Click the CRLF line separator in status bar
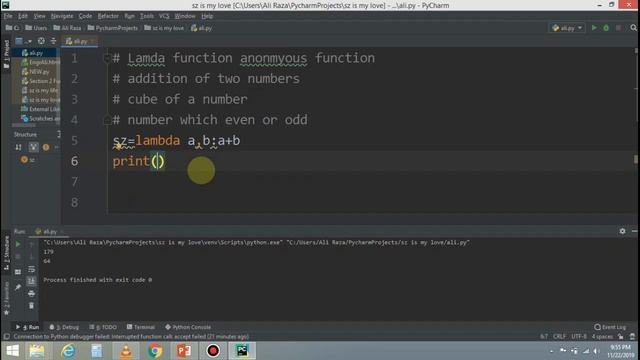Image resolution: width=640 pixels, height=360 pixels. [559, 336]
